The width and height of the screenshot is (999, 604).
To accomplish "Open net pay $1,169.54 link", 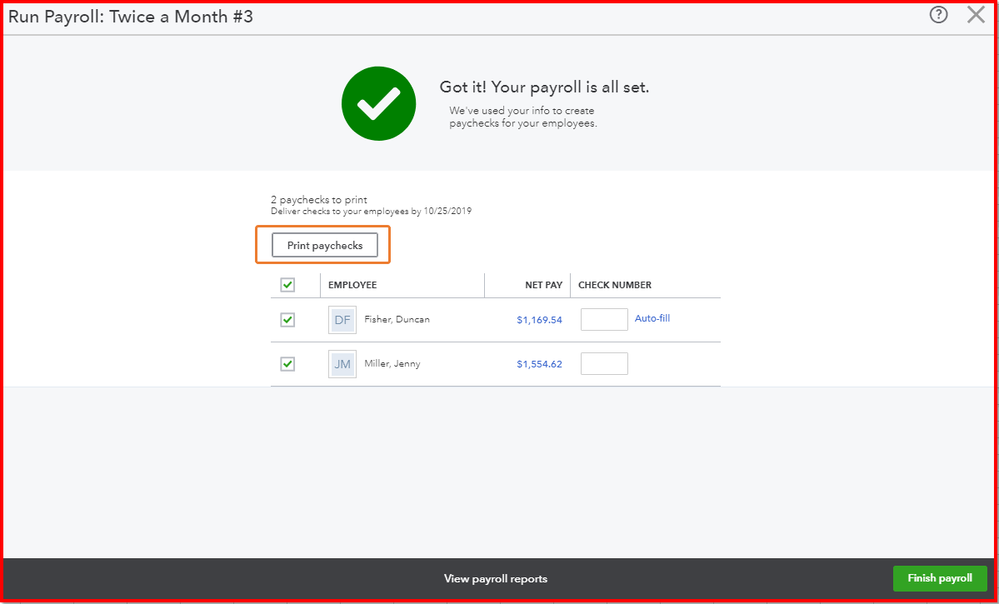I will (x=539, y=320).
